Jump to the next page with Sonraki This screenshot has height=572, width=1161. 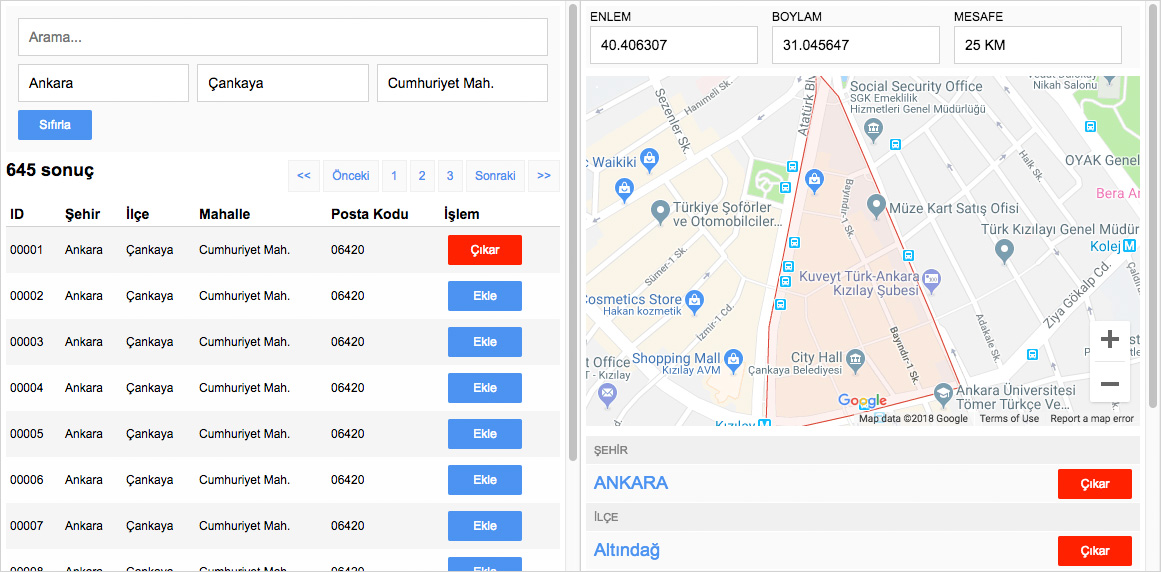pos(495,176)
